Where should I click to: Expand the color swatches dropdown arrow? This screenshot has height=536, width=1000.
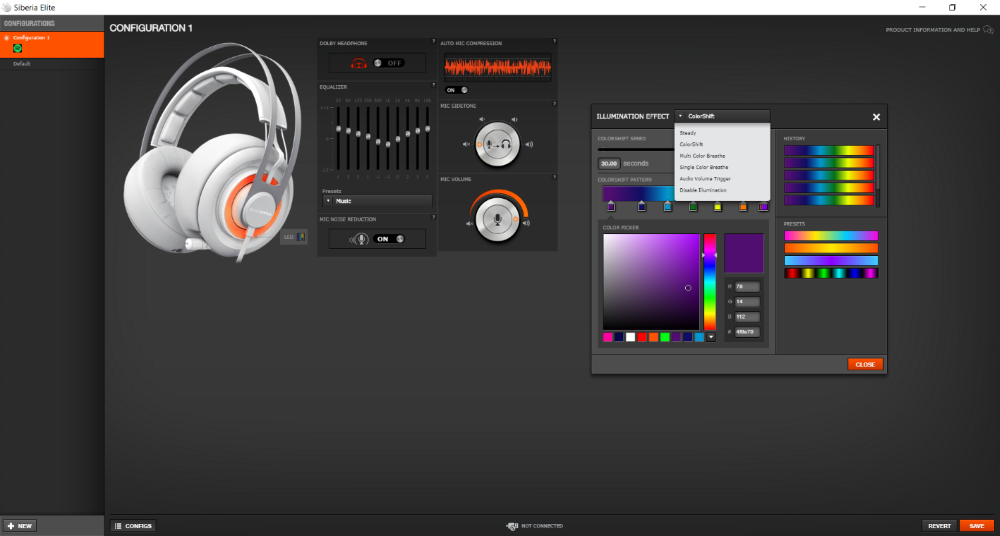click(711, 337)
